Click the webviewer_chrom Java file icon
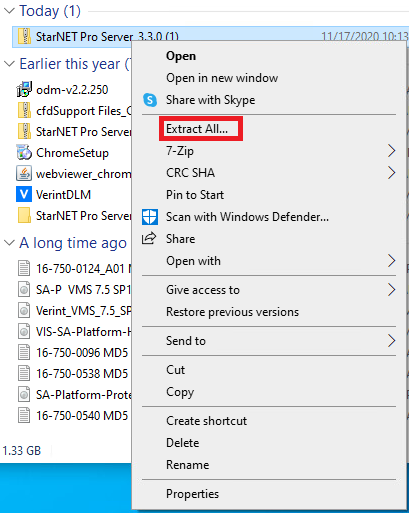Screen dimensions: 409x513 [x=24, y=174]
